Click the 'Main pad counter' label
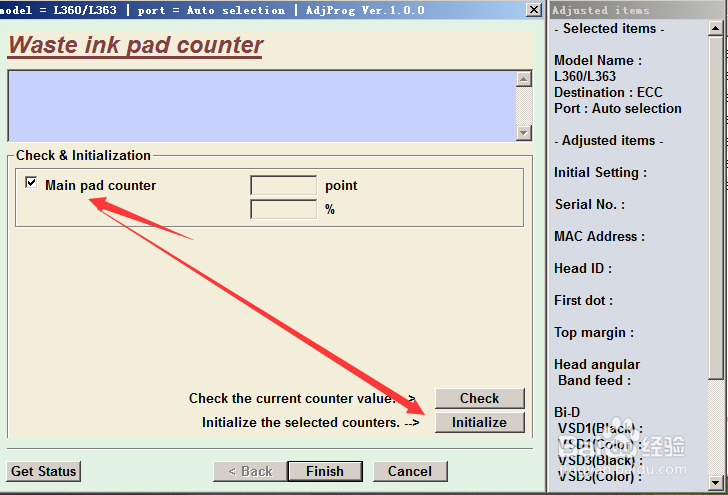 pos(100,185)
